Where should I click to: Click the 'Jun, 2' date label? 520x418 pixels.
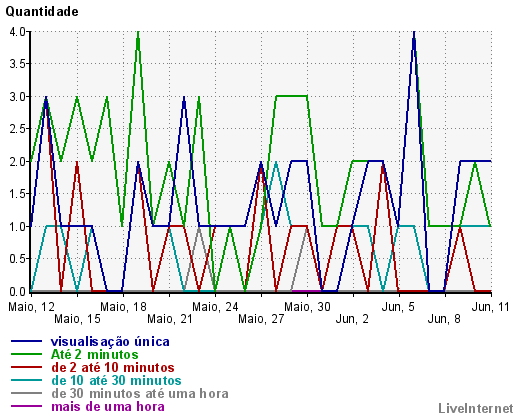352,319
